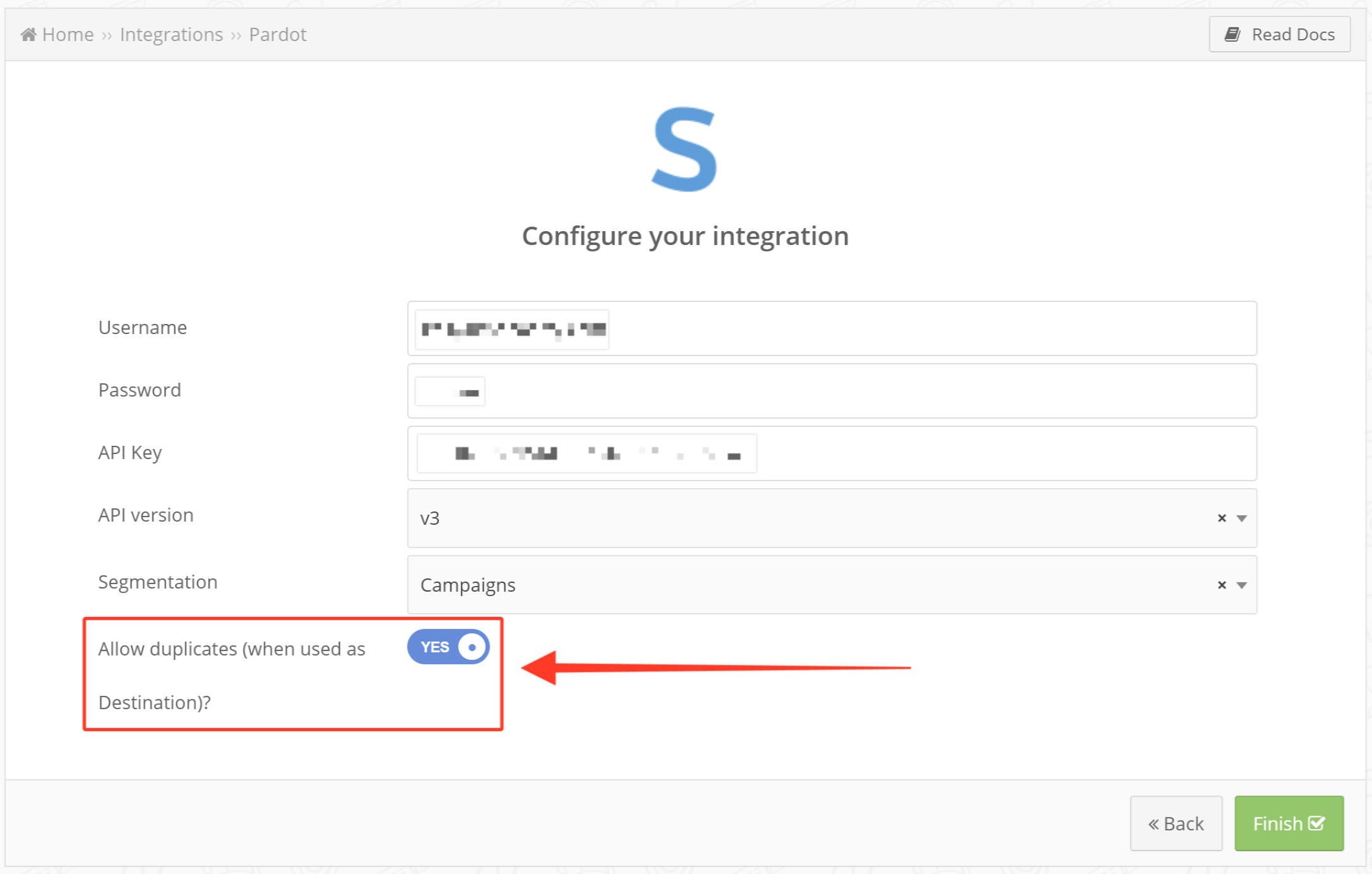This screenshot has width=1372, height=874.
Task: Clear the Segmentation selection with x
Action: click(1222, 585)
